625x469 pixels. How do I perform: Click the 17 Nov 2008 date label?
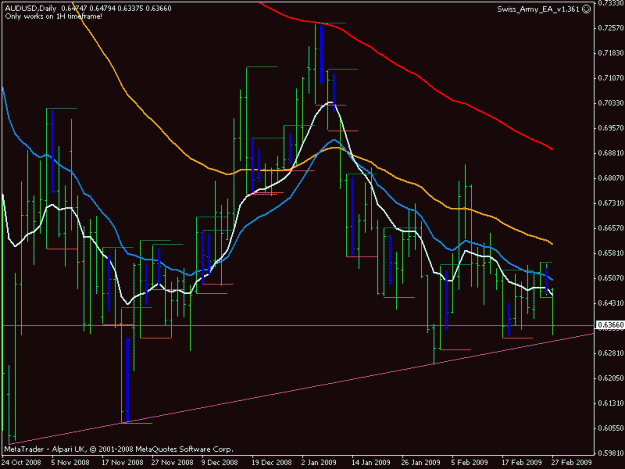pyautogui.click(x=122, y=462)
